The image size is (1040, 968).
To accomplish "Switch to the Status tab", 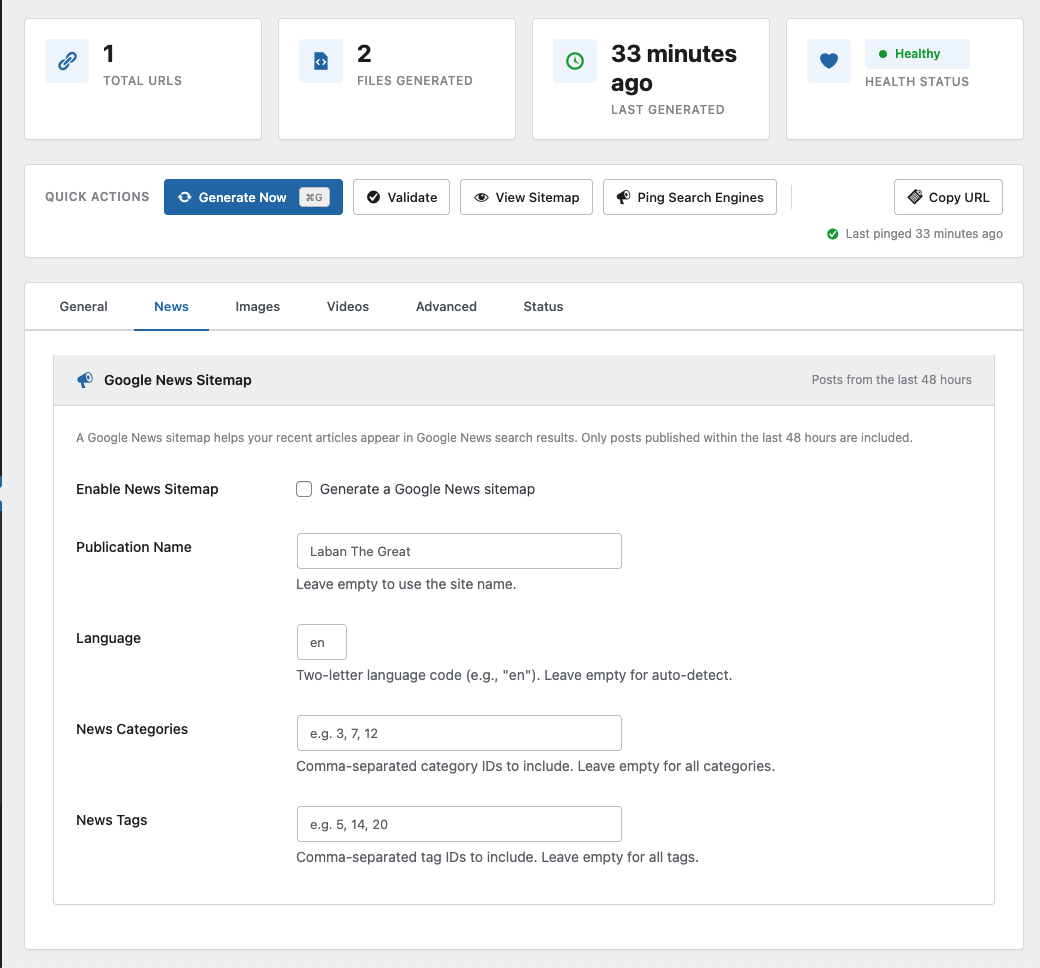I will (543, 307).
